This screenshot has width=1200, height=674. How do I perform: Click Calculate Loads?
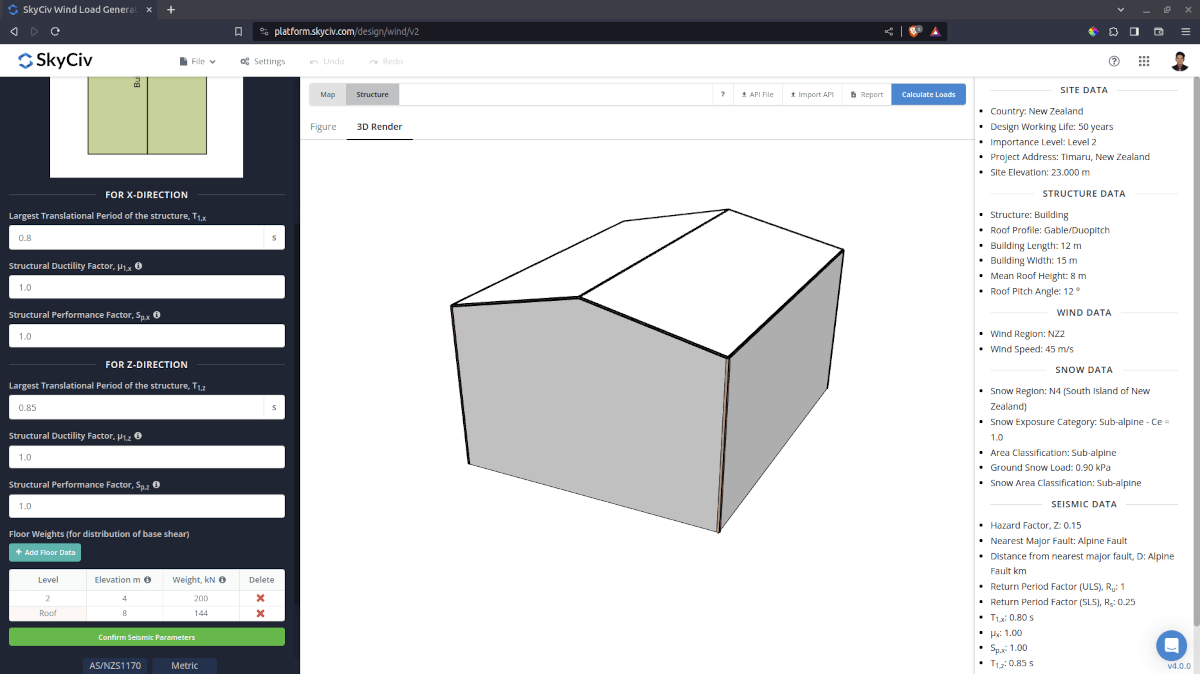point(928,93)
